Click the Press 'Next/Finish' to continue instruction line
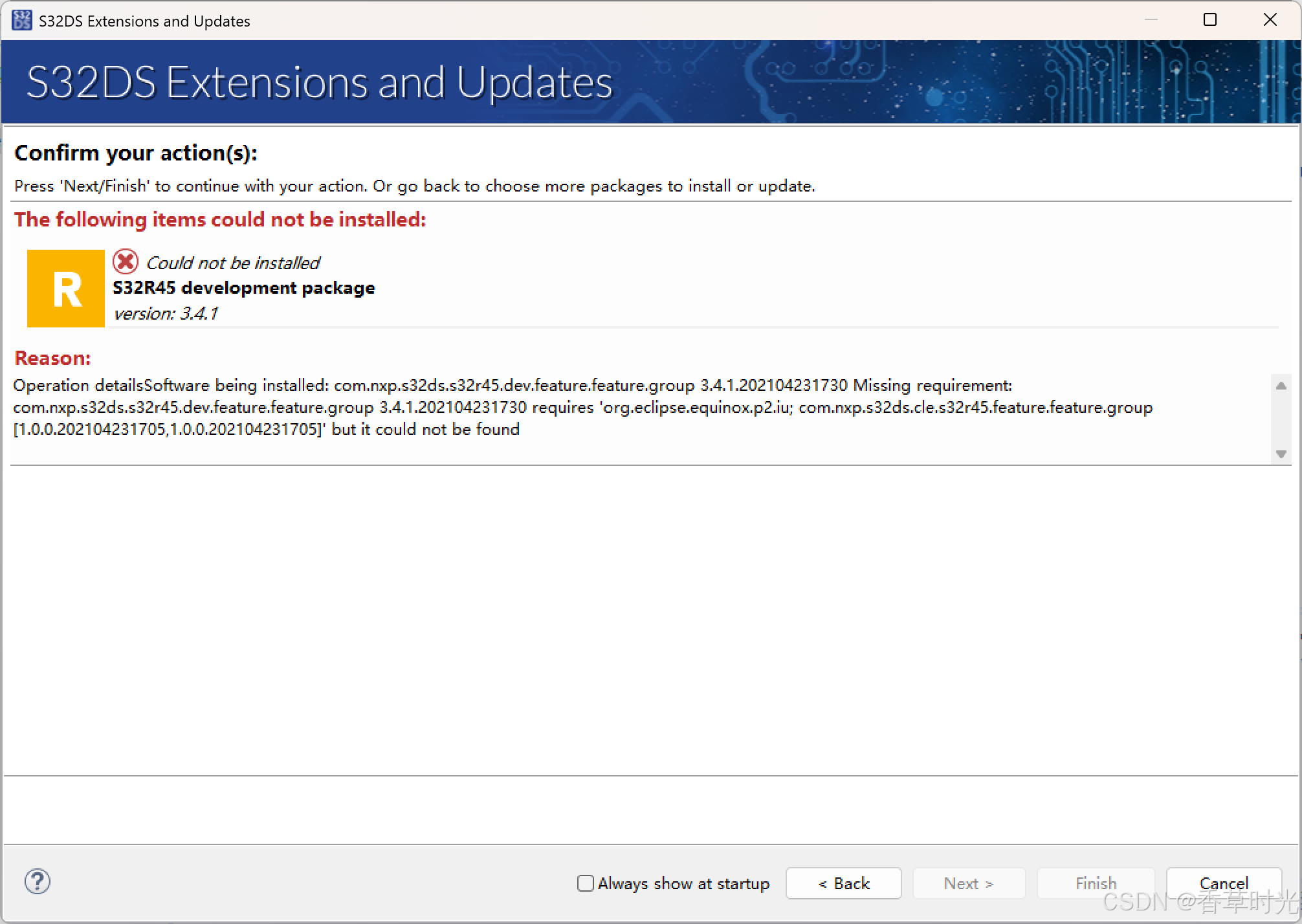Screen dimensions: 1302x924 tap(415, 186)
